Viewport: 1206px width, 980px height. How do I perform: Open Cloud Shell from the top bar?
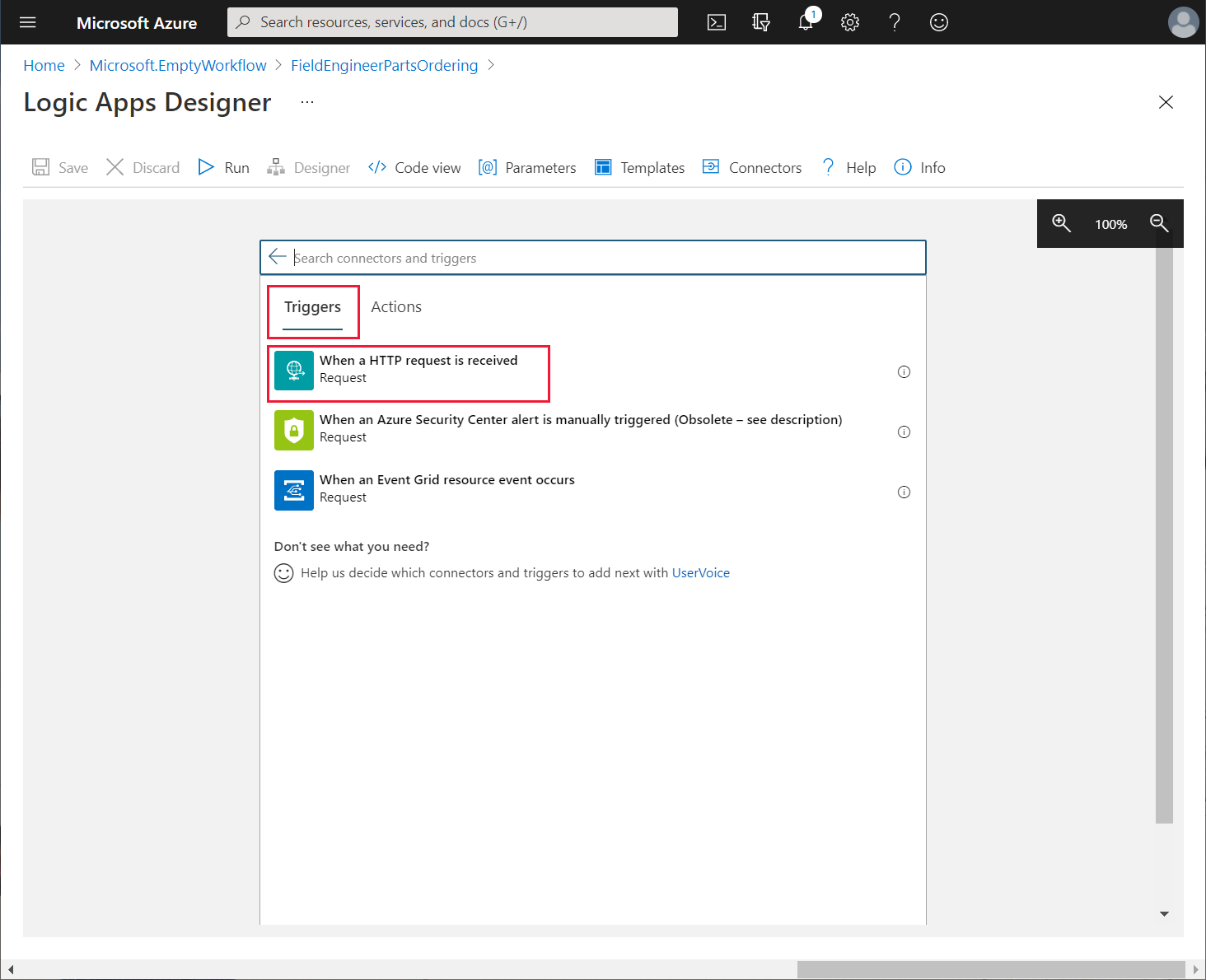pyautogui.click(x=717, y=22)
